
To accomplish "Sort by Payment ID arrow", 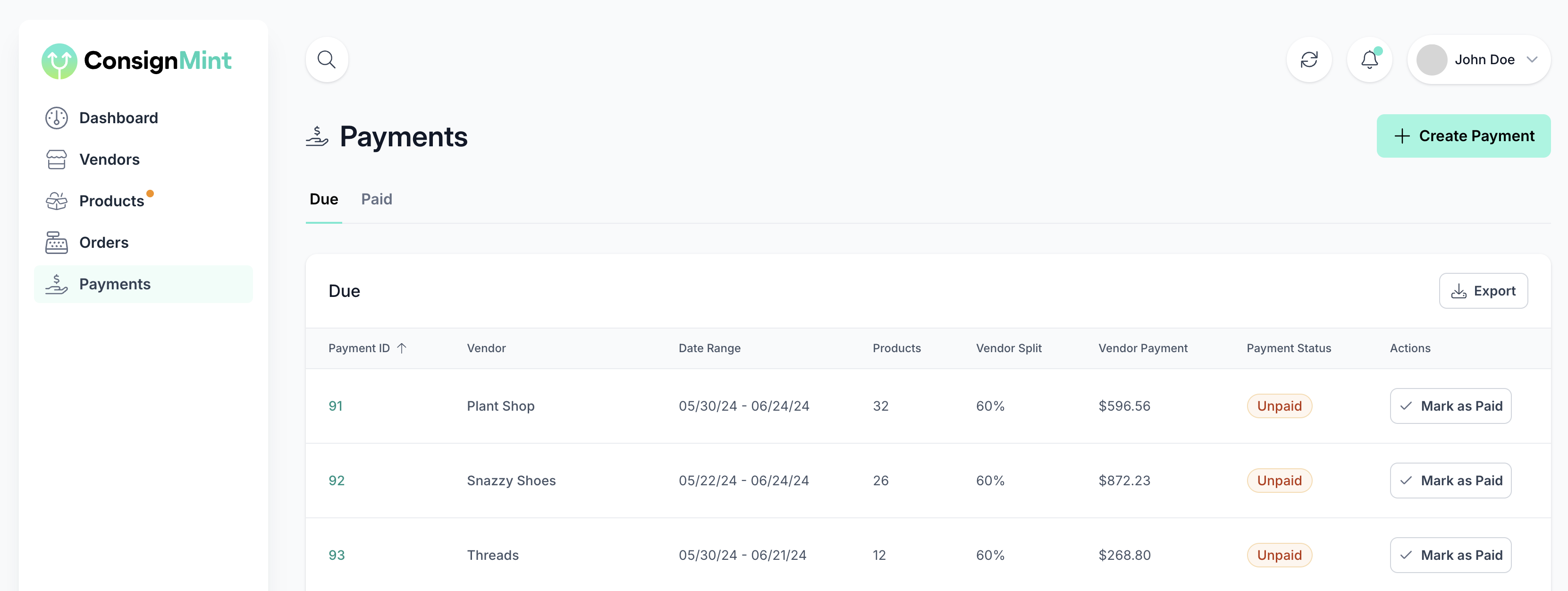I will 402,348.
